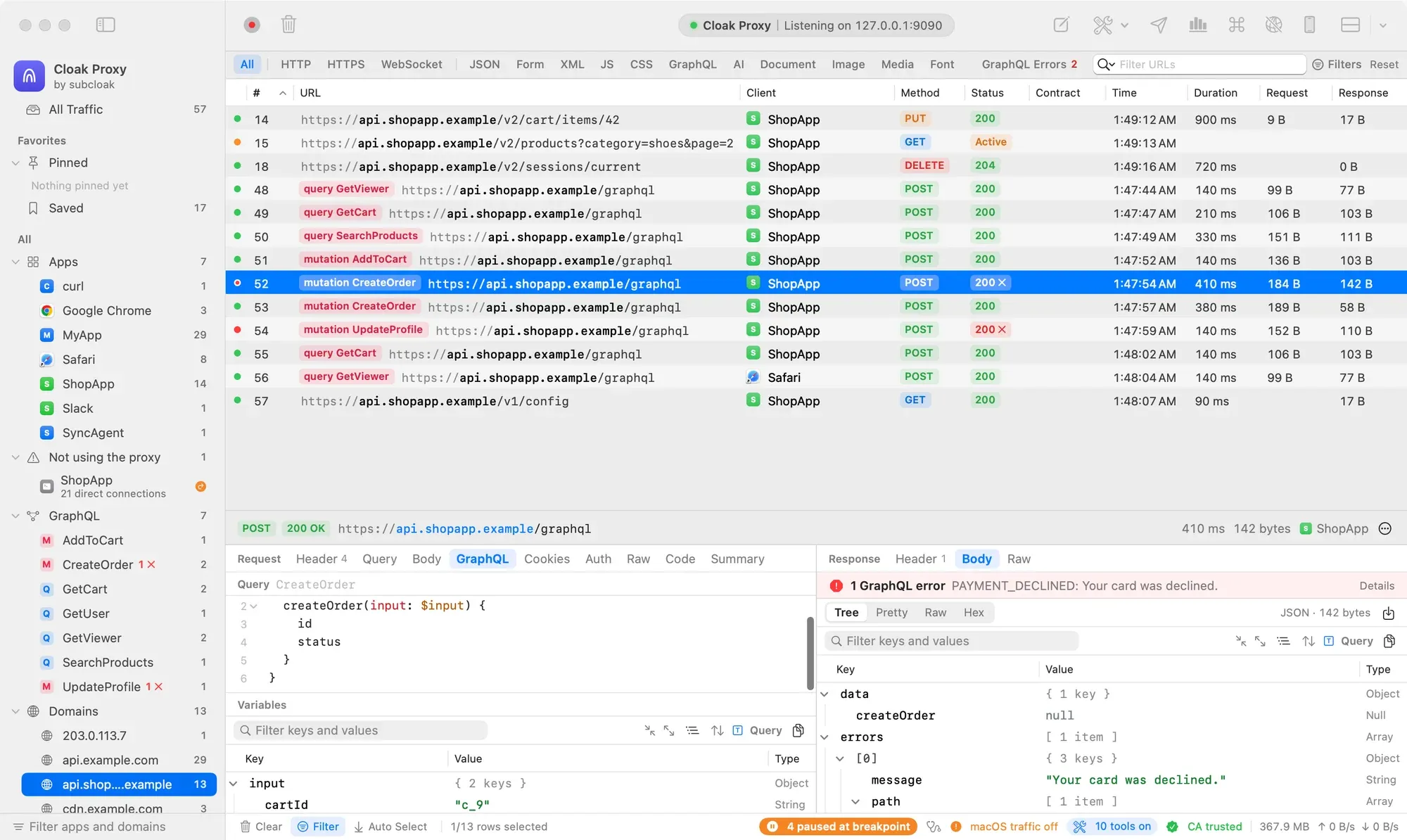Collapse the GraphQL group in sidebar

pyautogui.click(x=15, y=516)
